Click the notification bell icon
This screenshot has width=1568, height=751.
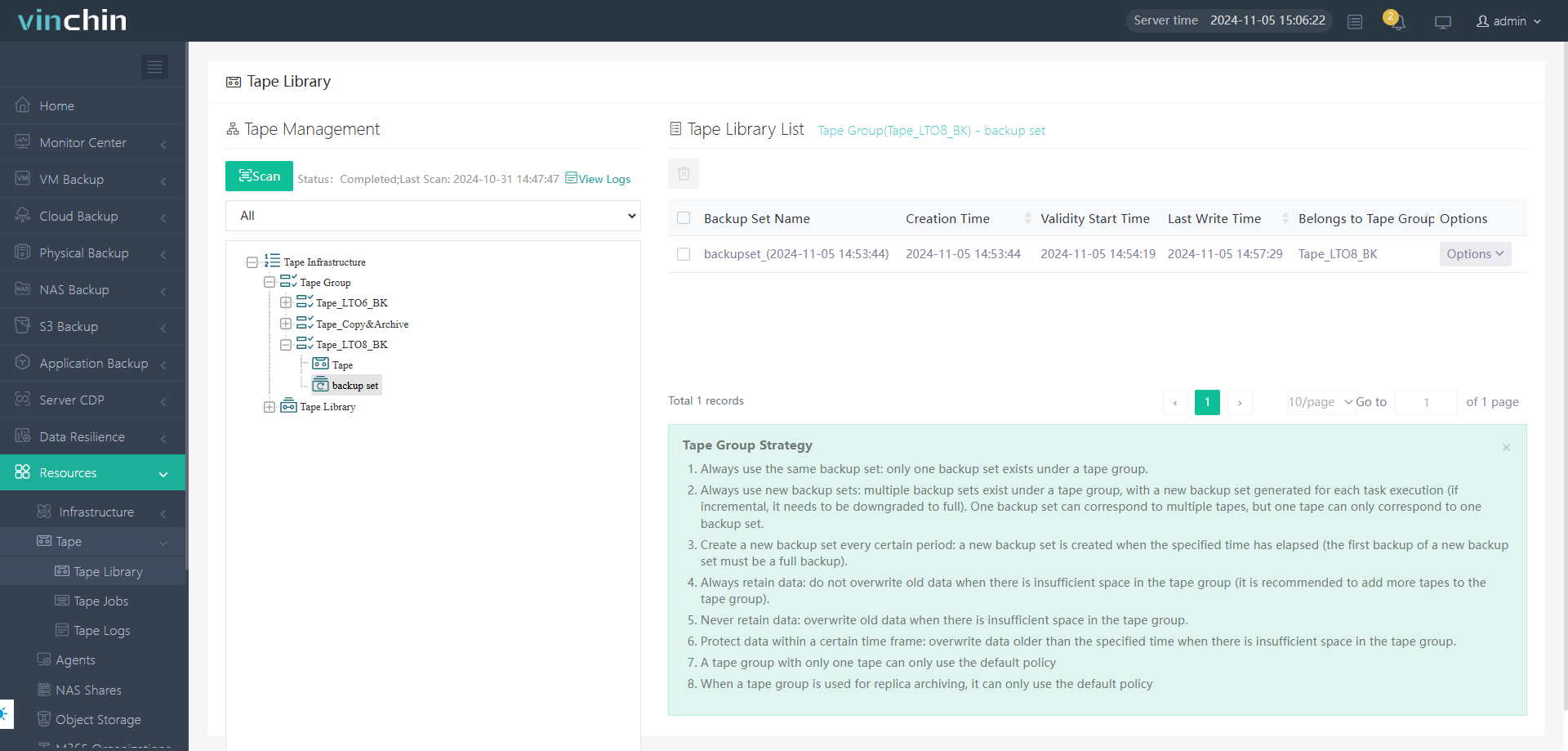1396,21
